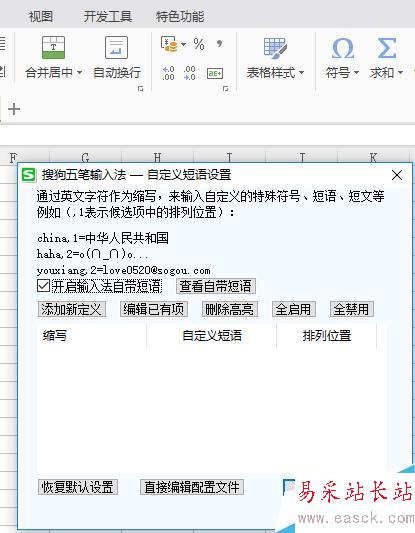Click 查看自带短语 button
This screenshot has width=415, height=533.
pos(216,286)
